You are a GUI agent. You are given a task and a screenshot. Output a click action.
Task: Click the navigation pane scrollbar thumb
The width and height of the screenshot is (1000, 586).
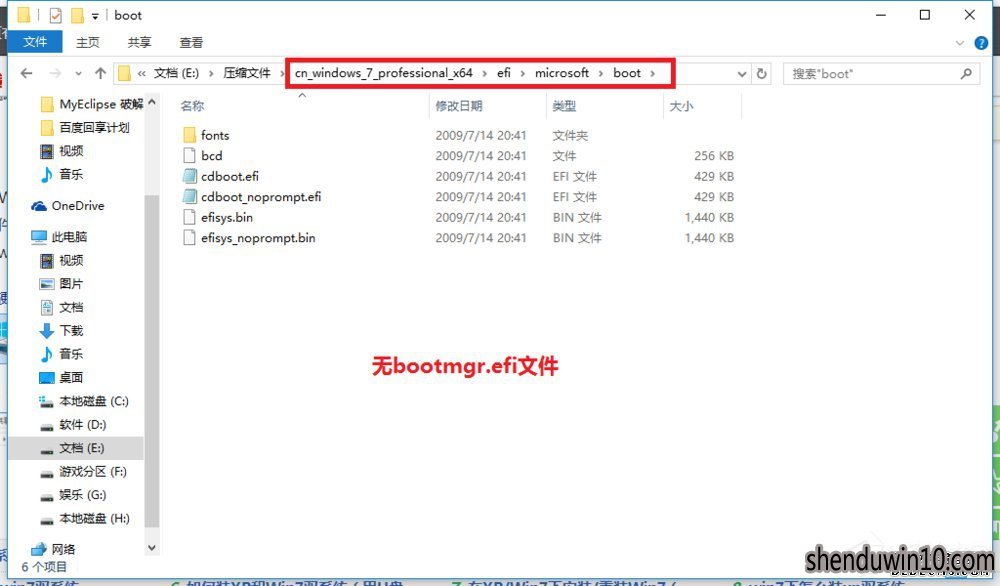coord(152,360)
